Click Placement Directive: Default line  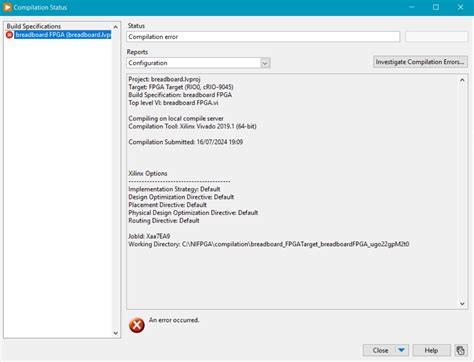pyautogui.click(x=167, y=205)
